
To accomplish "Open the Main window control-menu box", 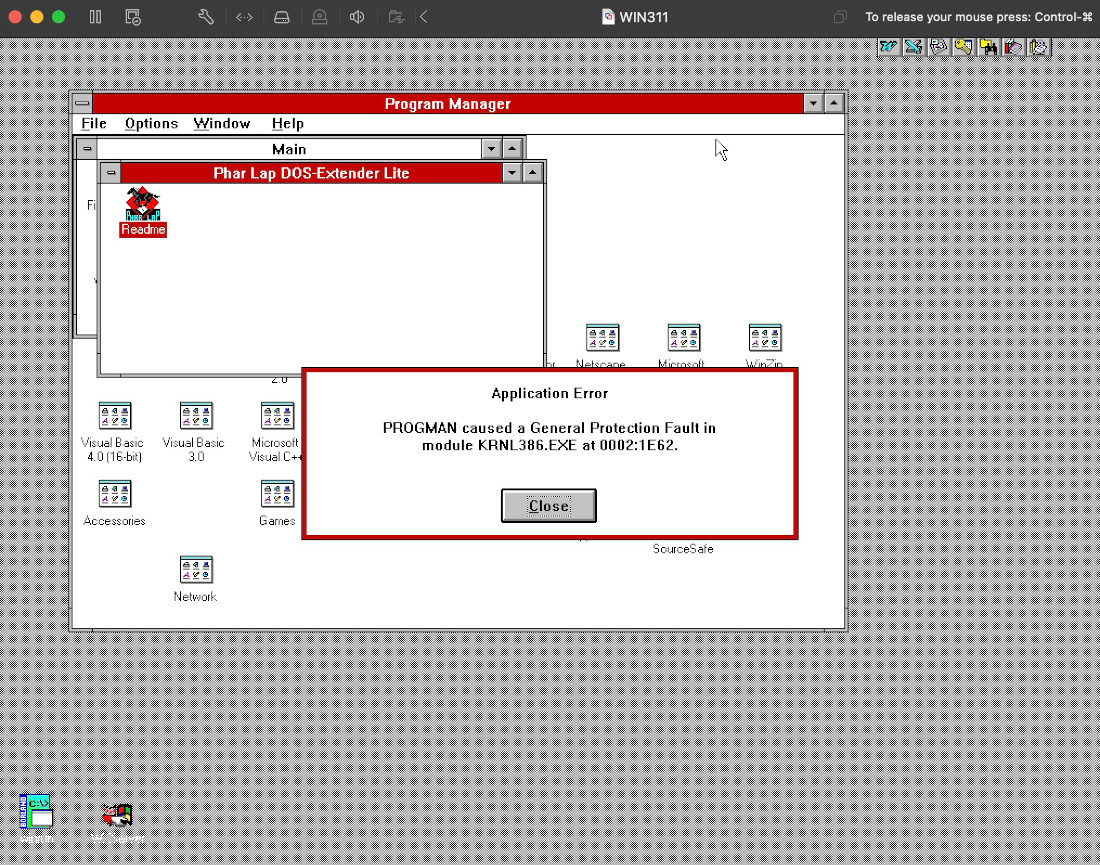I will pos(87,149).
